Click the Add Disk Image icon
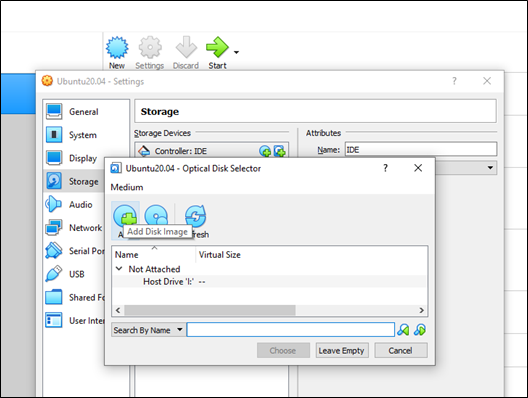Screen dimensions: 528x398 click(x=125, y=216)
